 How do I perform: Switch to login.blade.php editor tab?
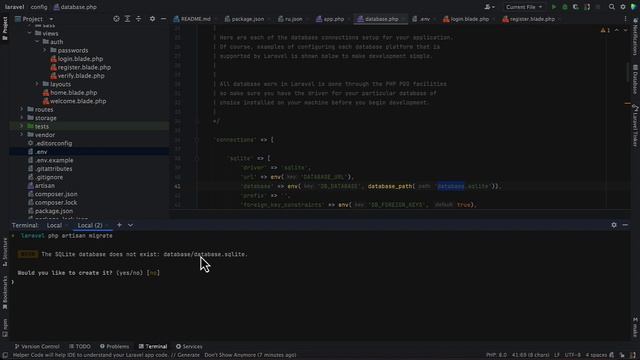[466, 19]
